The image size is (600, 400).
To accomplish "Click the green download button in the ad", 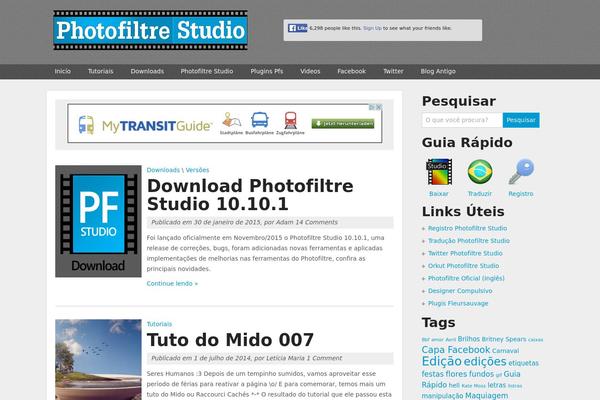I will pyautogui.click(x=343, y=124).
